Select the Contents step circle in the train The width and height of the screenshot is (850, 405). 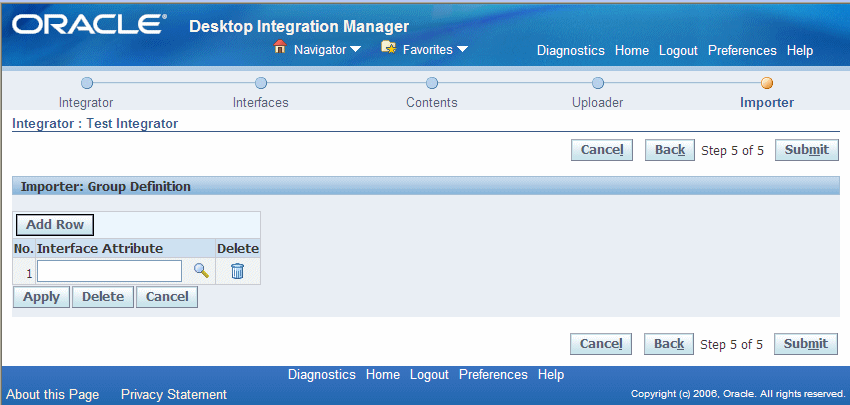[x=432, y=83]
